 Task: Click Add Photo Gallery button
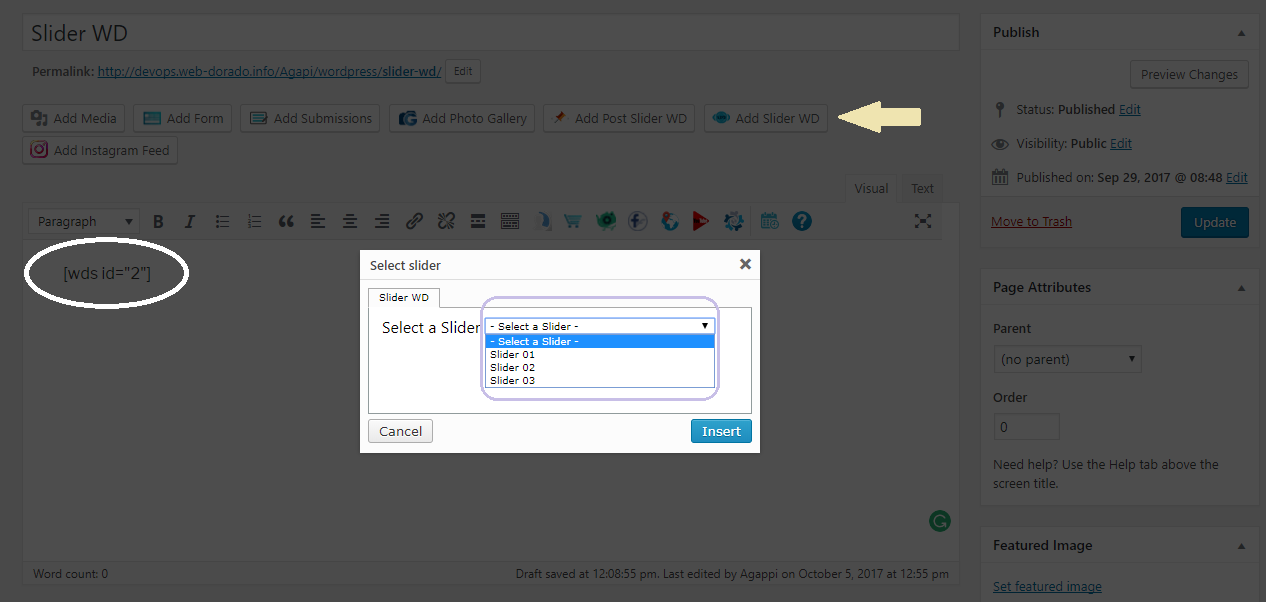point(462,118)
